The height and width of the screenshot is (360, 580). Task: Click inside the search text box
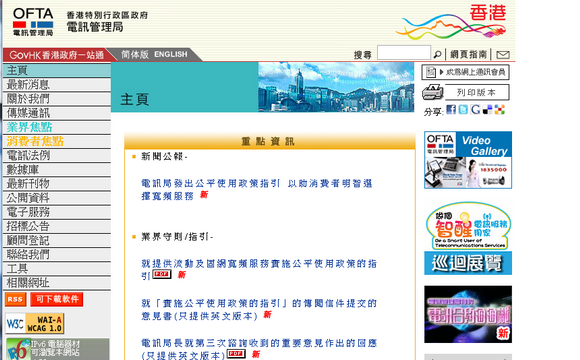[404, 53]
